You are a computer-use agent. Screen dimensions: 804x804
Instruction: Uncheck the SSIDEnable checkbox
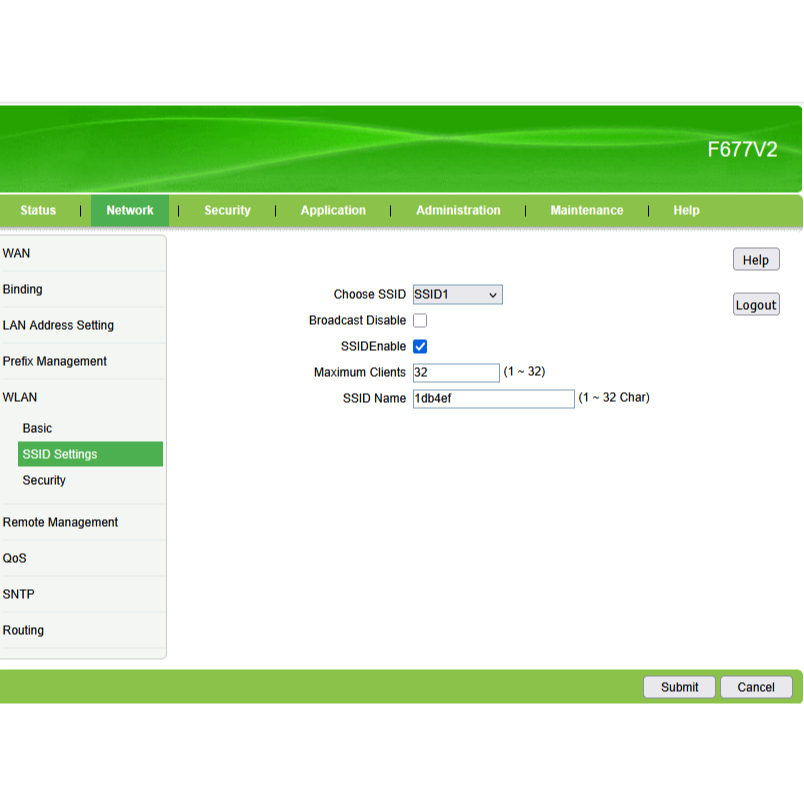click(x=420, y=347)
